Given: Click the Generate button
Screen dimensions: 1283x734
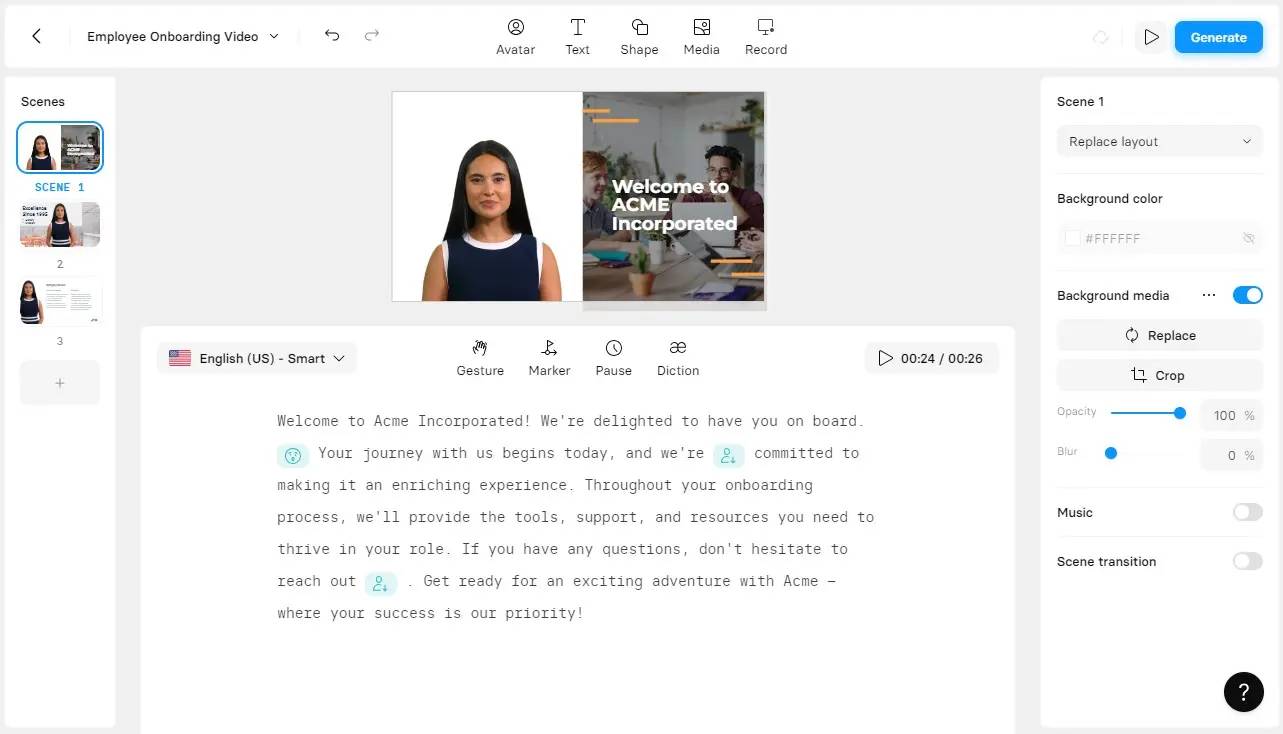Looking at the screenshot, I should coord(1218,37).
